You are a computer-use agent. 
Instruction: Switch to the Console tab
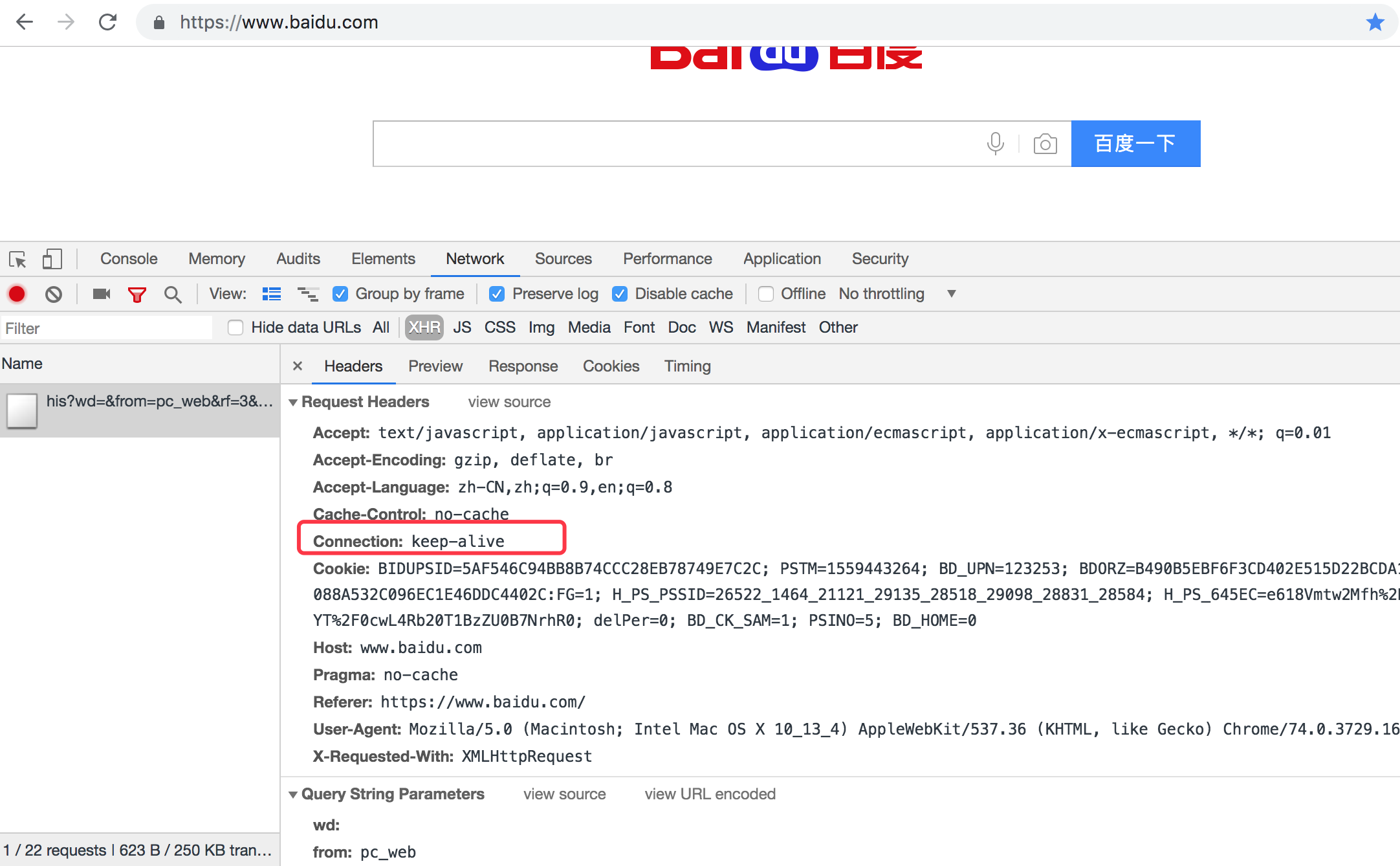pyautogui.click(x=129, y=259)
